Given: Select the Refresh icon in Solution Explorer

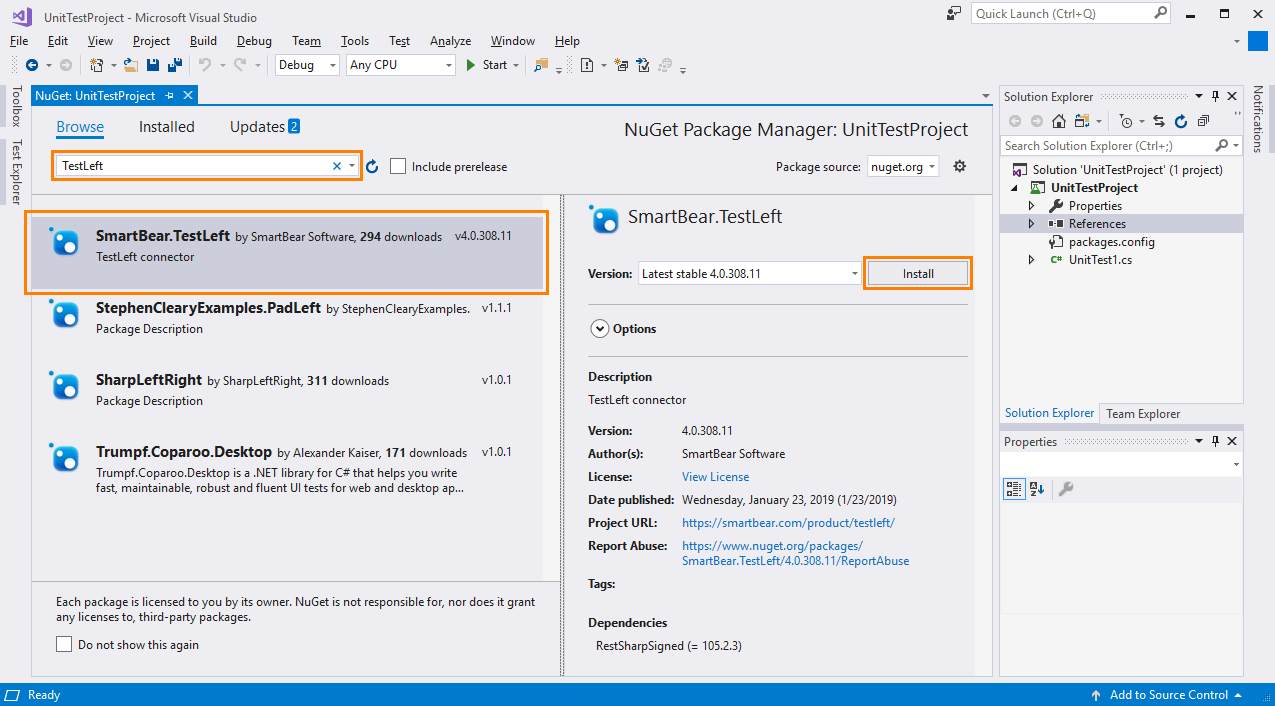Looking at the screenshot, I should click(x=1183, y=121).
